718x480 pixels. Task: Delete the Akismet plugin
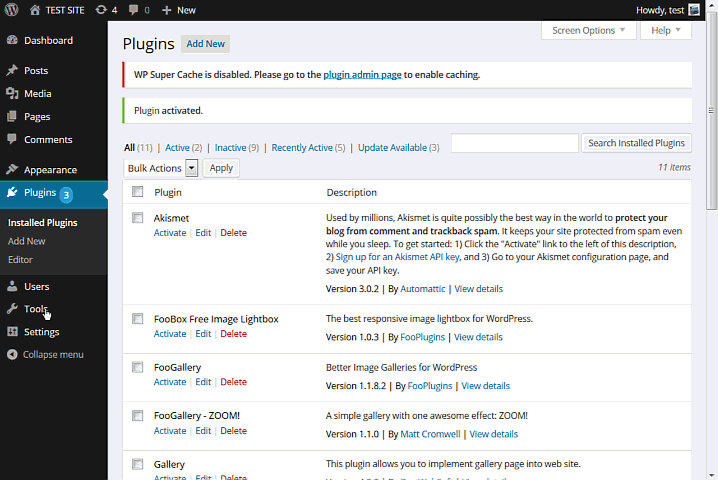[234, 233]
